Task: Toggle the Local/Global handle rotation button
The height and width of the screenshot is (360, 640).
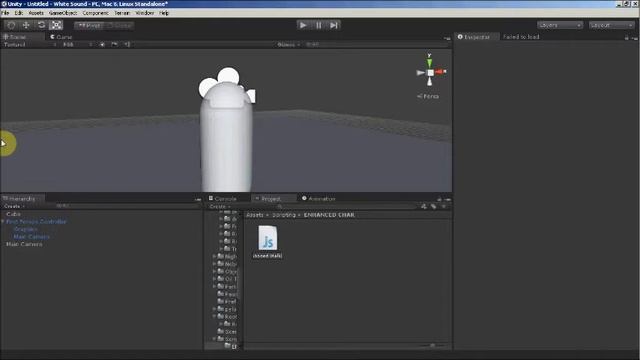Action: pyautogui.click(x=119, y=25)
